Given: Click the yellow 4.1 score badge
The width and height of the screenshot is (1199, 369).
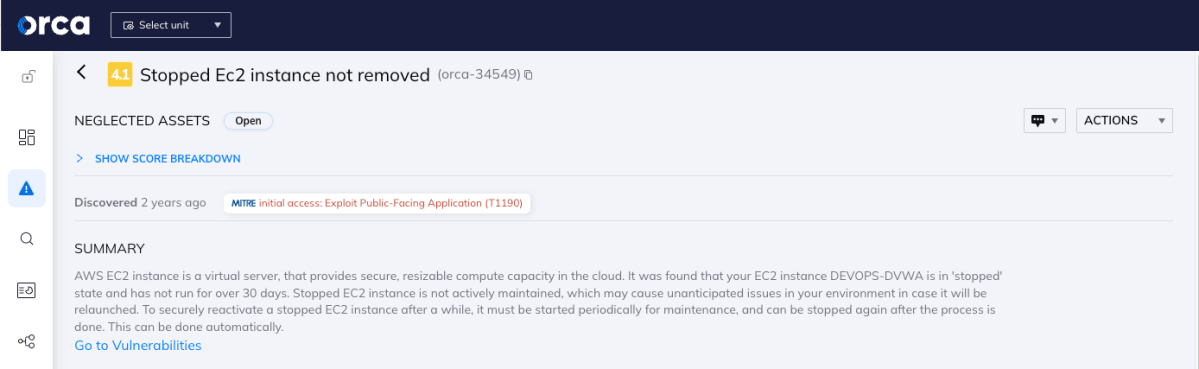Looking at the screenshot, I should [120, 75].
